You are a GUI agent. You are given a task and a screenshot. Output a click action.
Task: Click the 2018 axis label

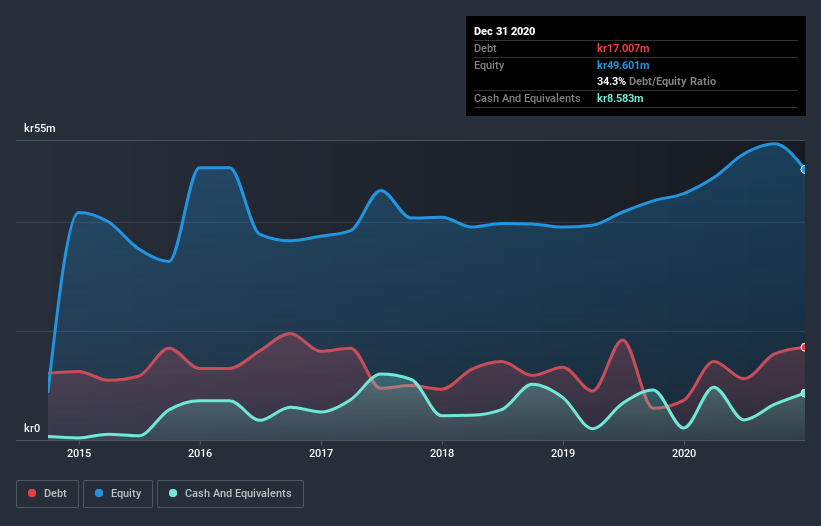coord(442,453)
